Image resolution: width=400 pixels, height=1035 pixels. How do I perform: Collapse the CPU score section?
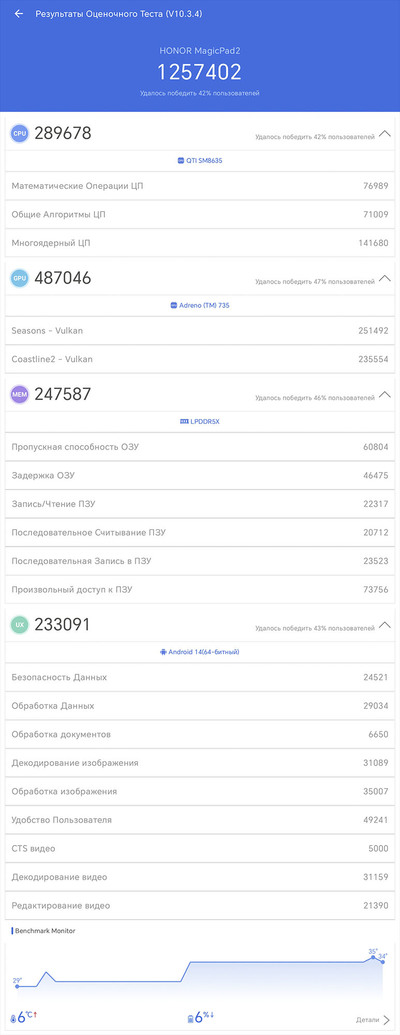coord(385,135)
